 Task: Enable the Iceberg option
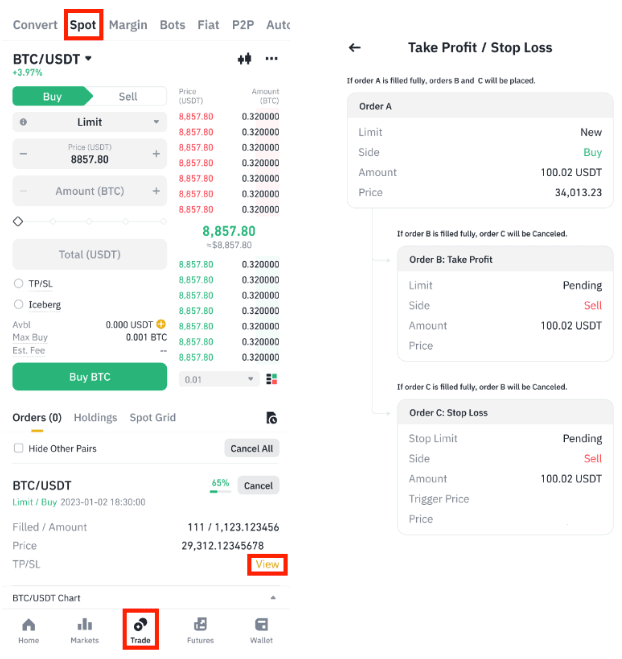click(x=19, y=304)
